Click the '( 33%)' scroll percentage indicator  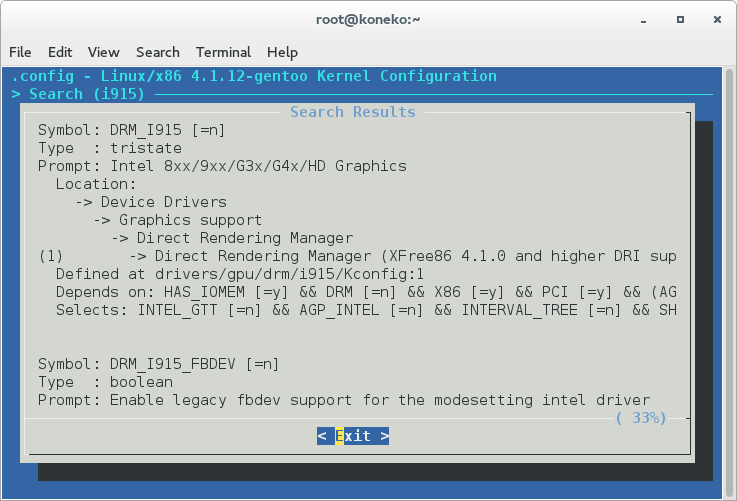point(641,417)
